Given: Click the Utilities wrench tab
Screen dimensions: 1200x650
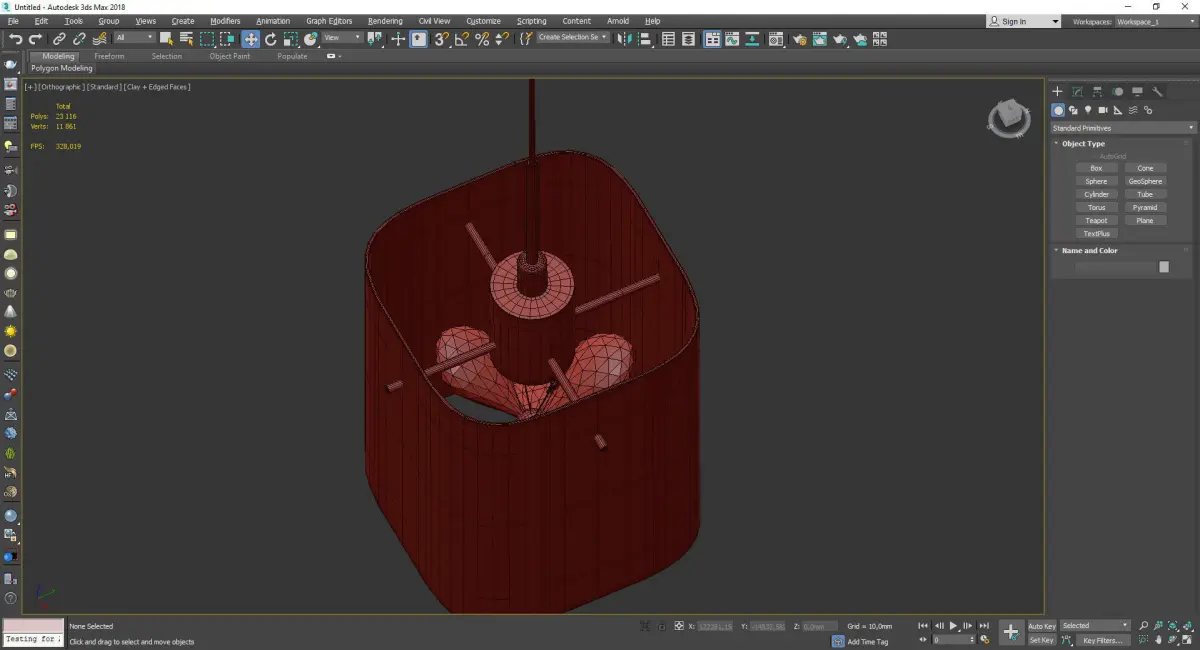Looking at the screenshot, I should coord(1157,91).
